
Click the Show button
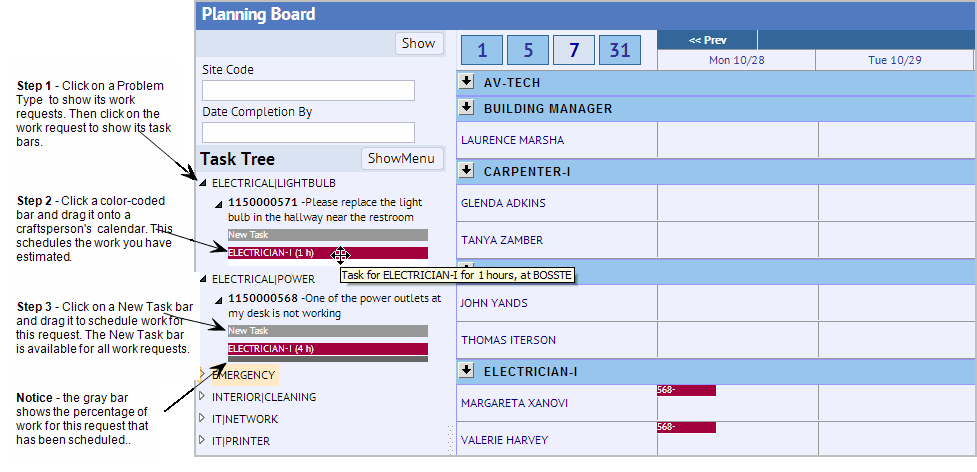coord(418,43)
